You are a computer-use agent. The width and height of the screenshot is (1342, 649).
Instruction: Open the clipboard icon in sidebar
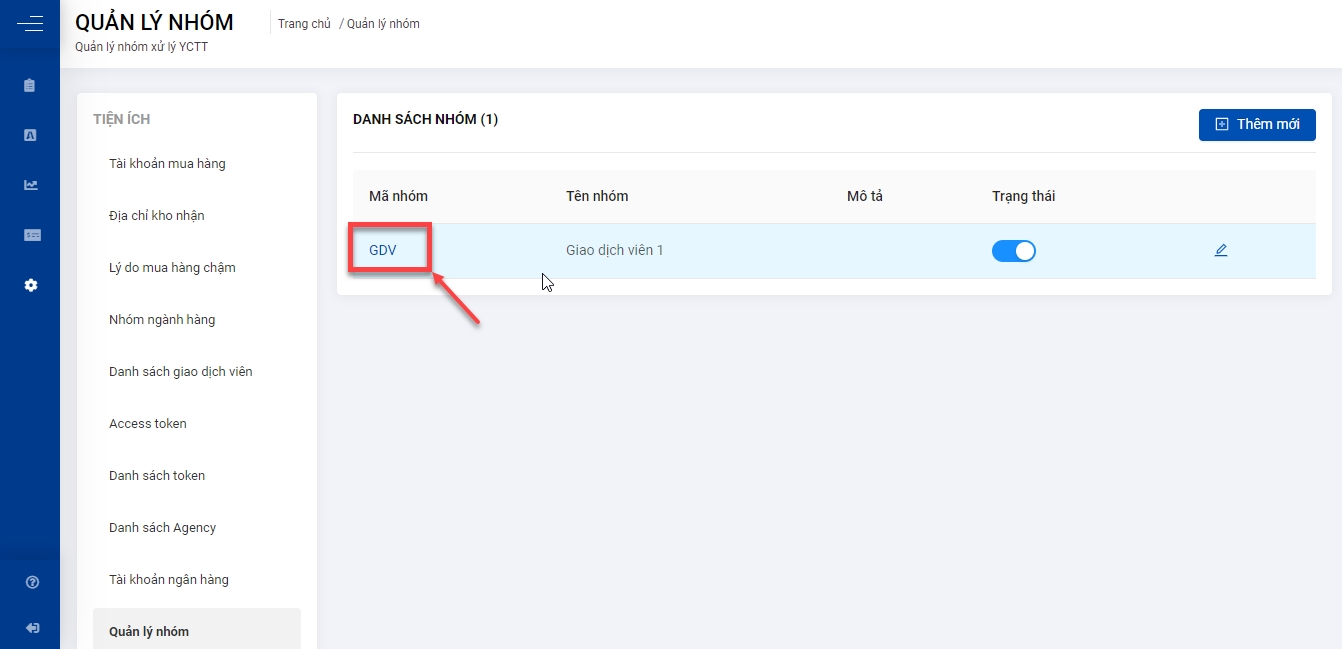pos(30,86)
